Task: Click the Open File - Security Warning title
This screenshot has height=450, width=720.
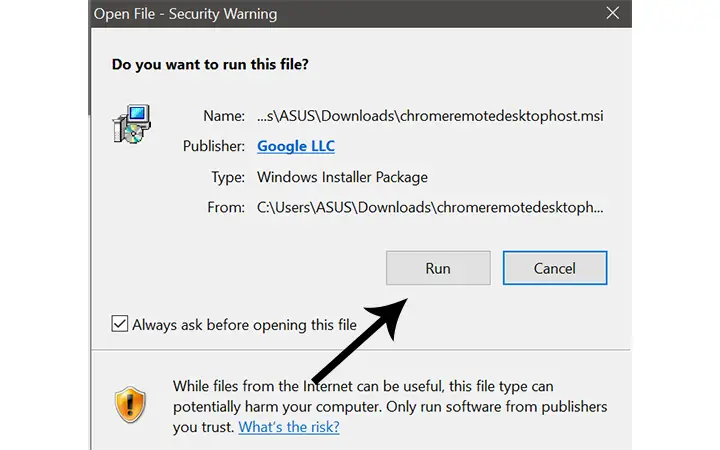Action: pyautogui.click(x=186, y=14)
